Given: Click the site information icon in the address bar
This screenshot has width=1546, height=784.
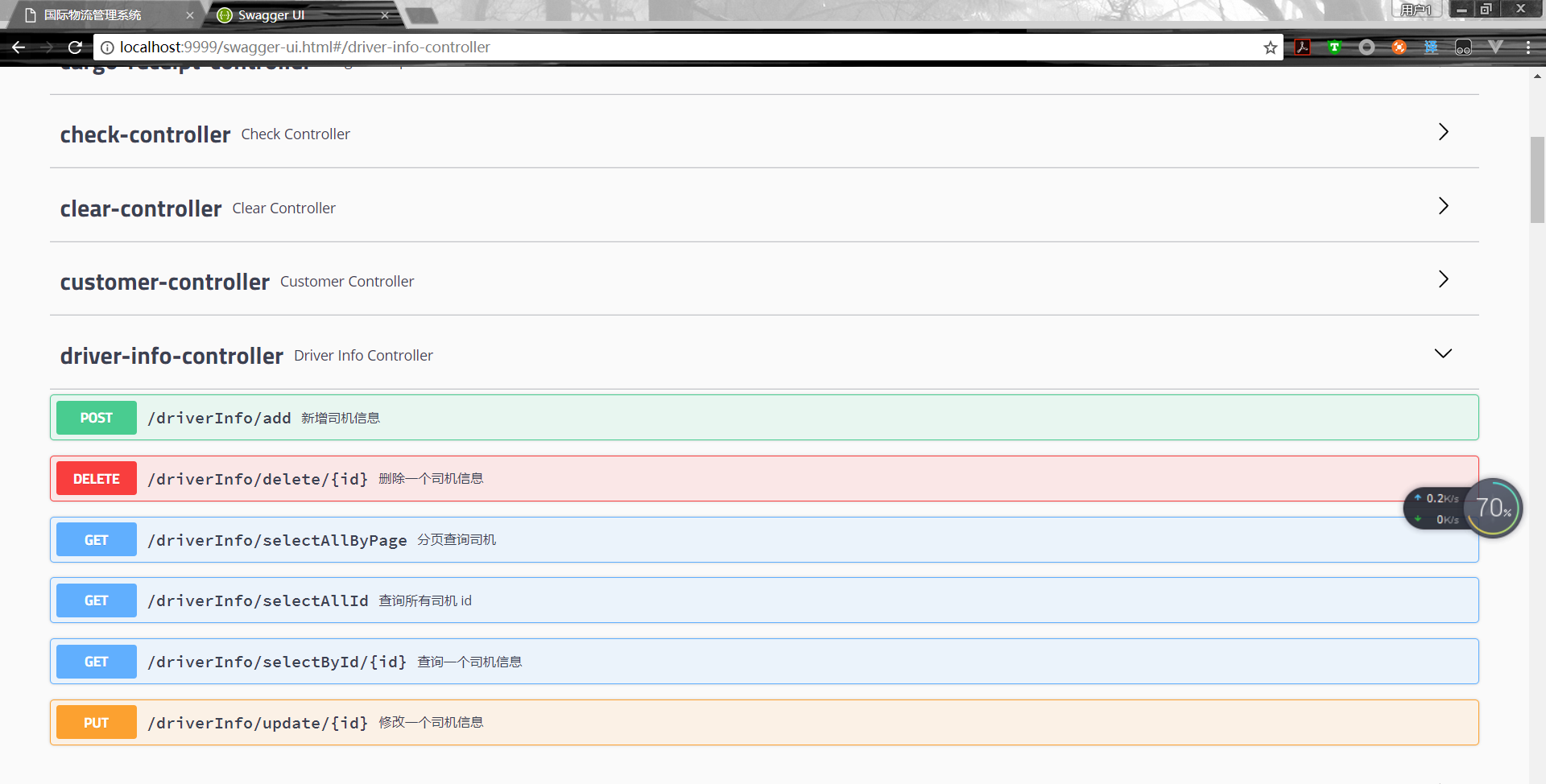Looking at the screenshot, I should [107, 47].
